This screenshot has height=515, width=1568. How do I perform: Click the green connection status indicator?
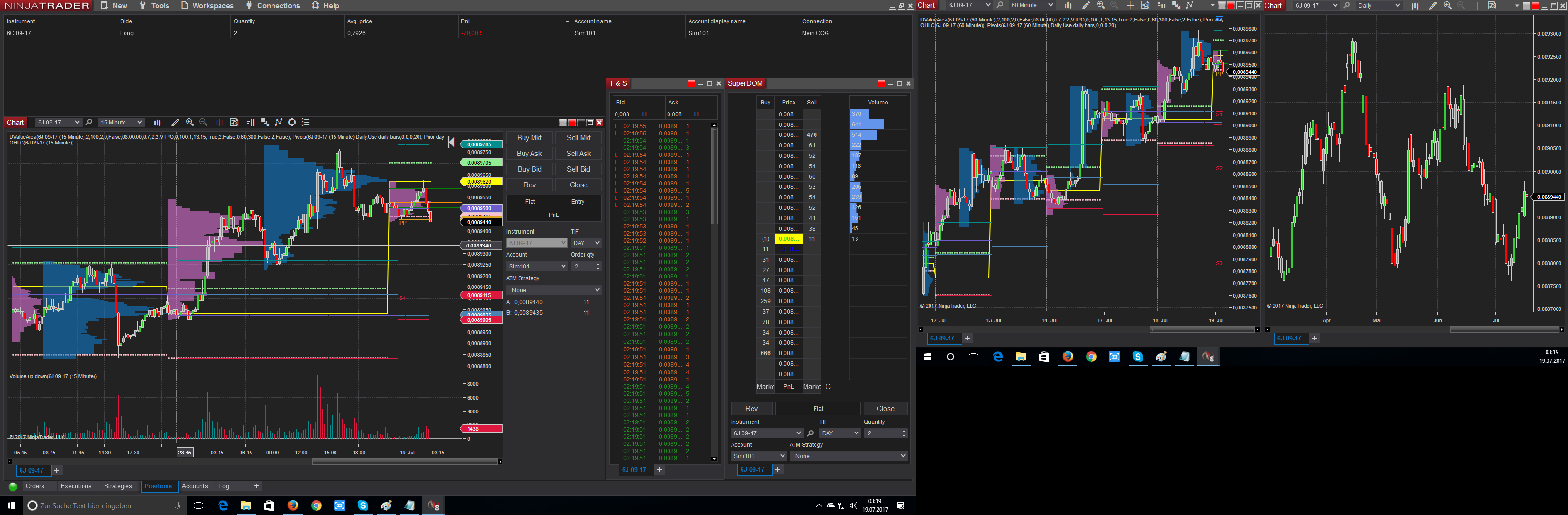(13, 486)
